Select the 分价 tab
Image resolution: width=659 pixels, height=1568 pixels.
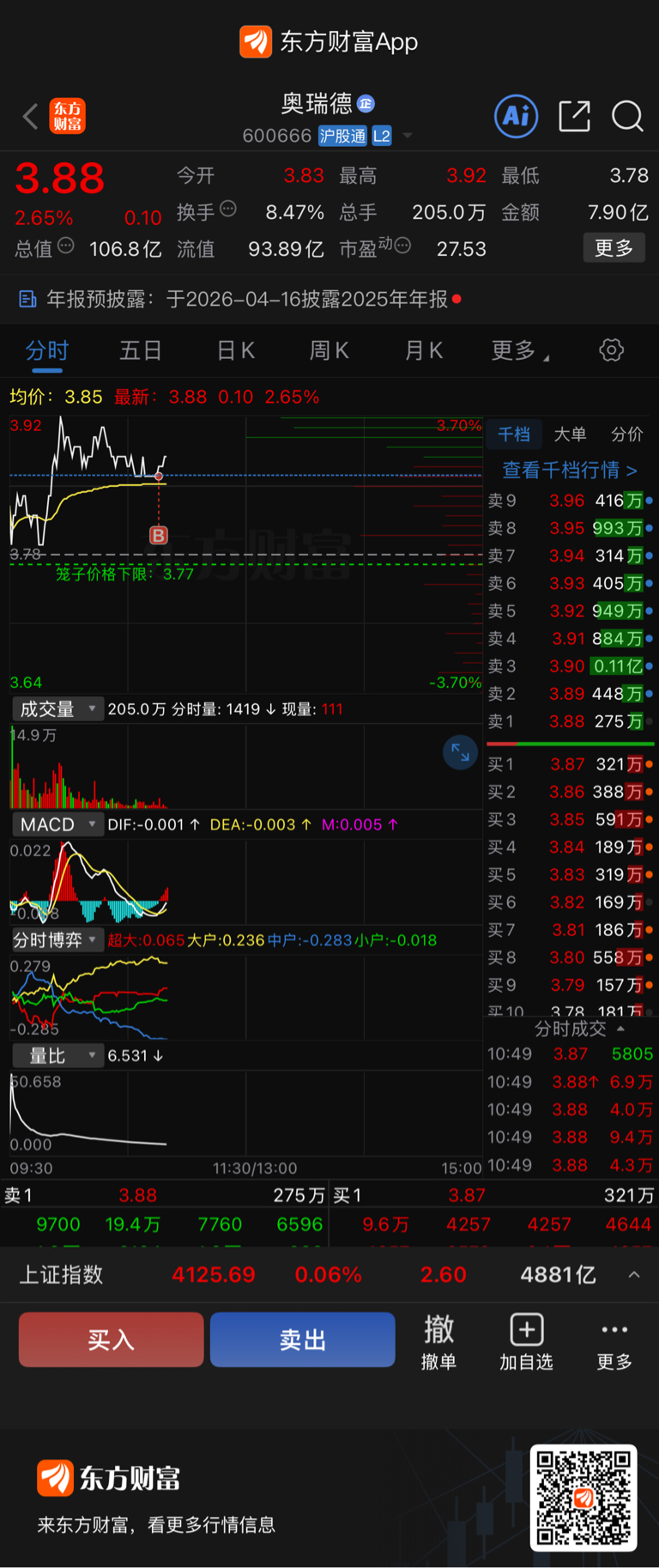coord(627,435)
